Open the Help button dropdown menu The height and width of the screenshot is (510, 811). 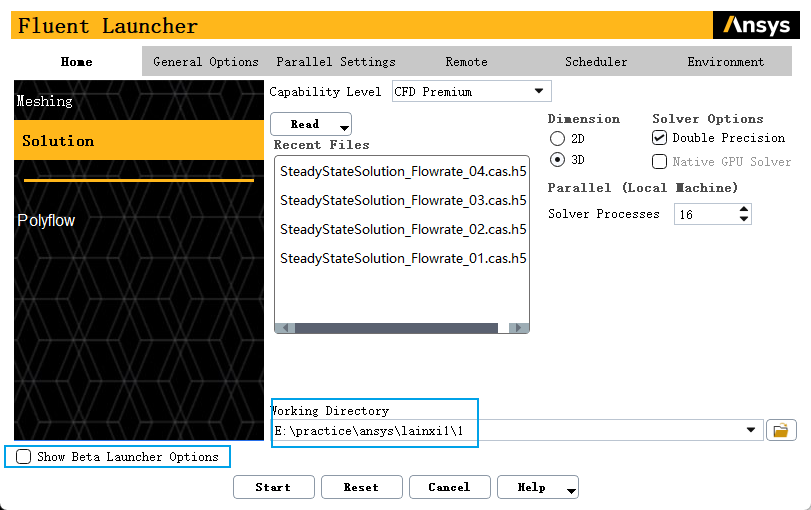[x=571, y=489]
